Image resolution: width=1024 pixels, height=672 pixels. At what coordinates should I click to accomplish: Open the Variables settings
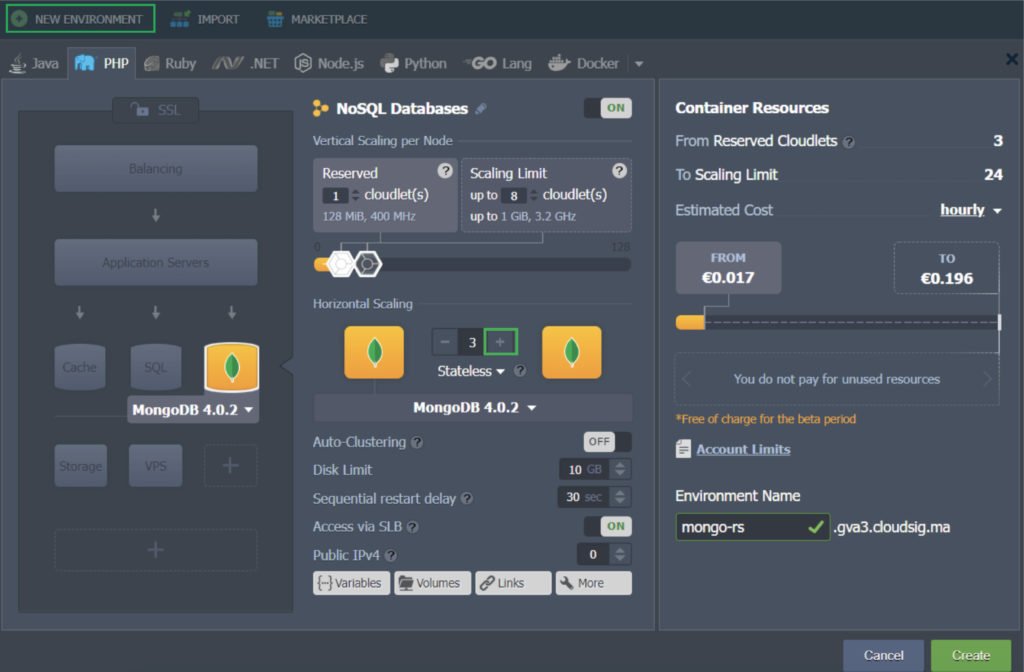351,583
